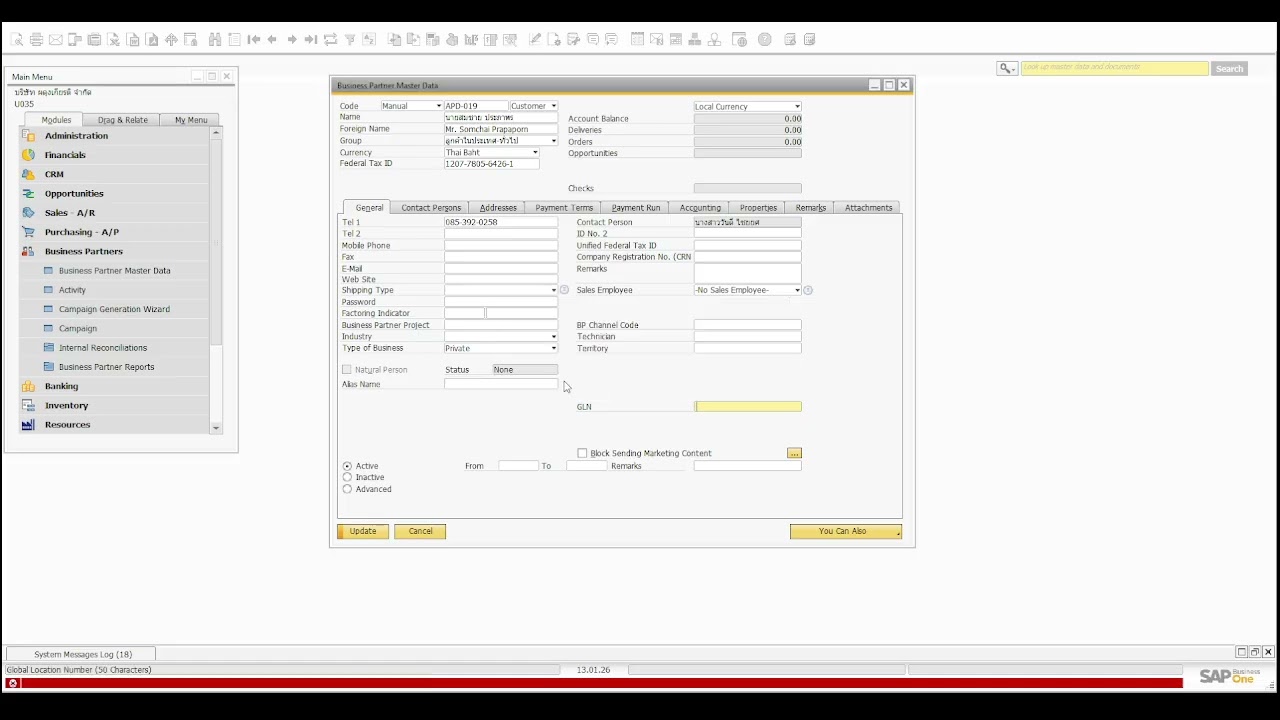Click the Filter funnel toolbar icon
Image resolution: width=1280 pixels, height=720 pixels.
coord(350,40)
